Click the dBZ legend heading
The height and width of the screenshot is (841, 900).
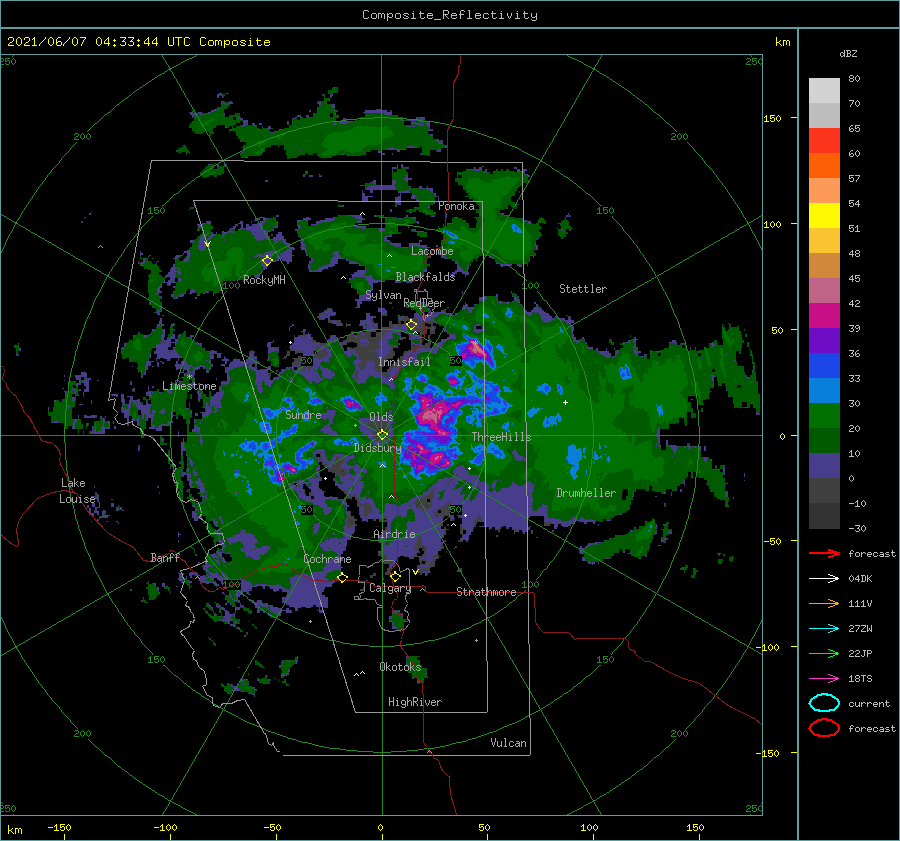coord(848,53)
